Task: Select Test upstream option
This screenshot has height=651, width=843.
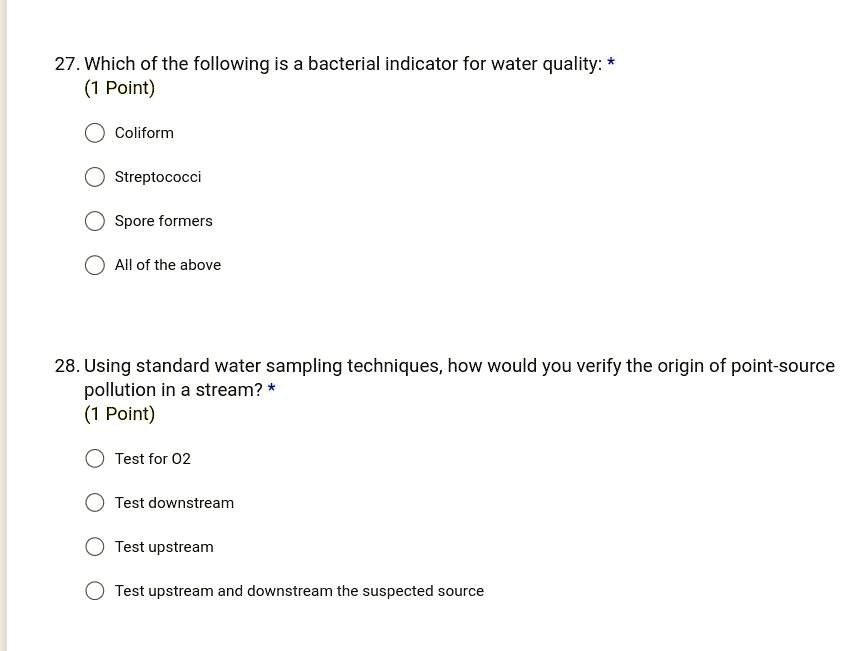Action: 94,546
